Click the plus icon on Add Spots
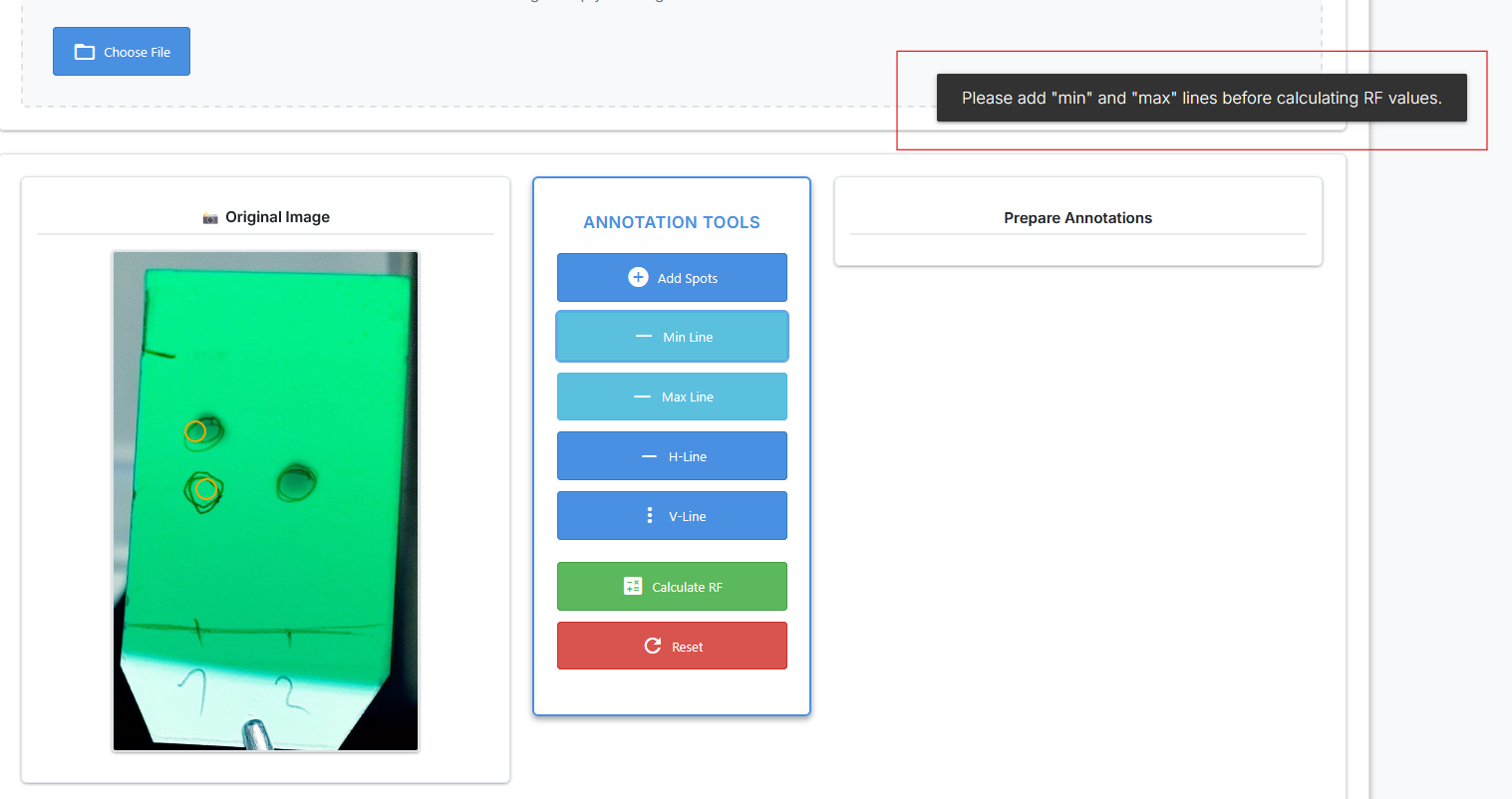Screen dimensions: 1512x799 (x=638, y=277)
